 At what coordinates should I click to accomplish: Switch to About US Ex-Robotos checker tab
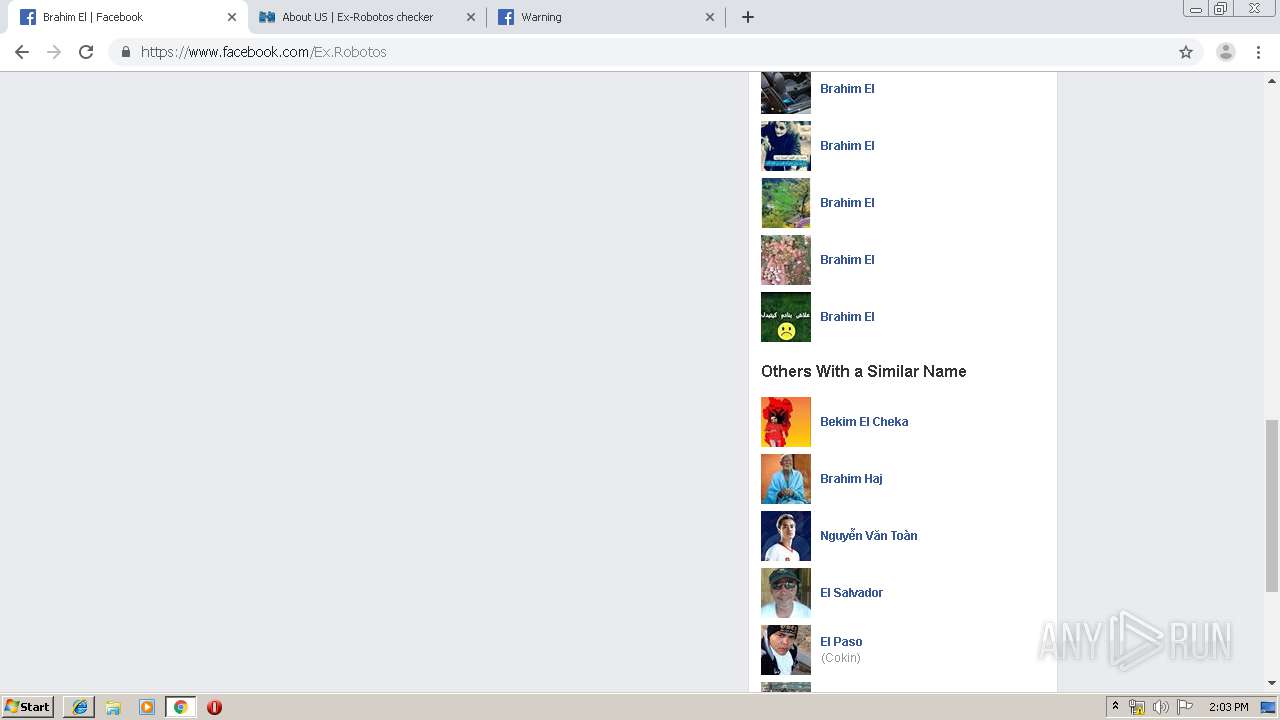367,17
